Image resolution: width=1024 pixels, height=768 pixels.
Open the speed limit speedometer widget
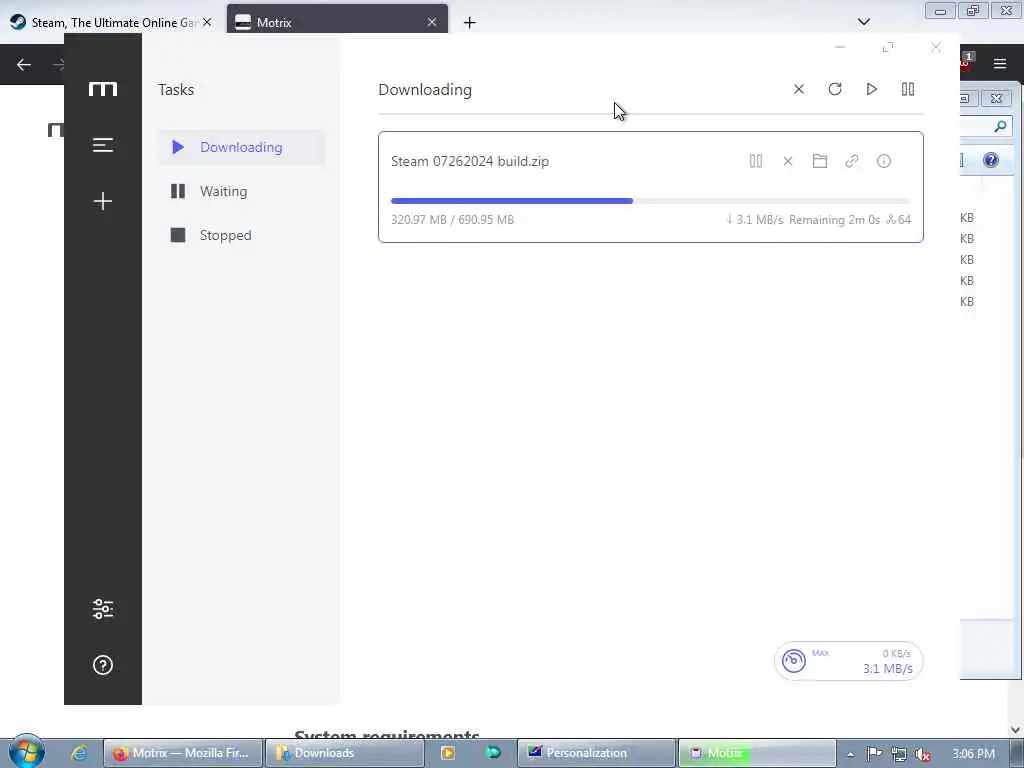pyautogui.click(x=793, y=661)
